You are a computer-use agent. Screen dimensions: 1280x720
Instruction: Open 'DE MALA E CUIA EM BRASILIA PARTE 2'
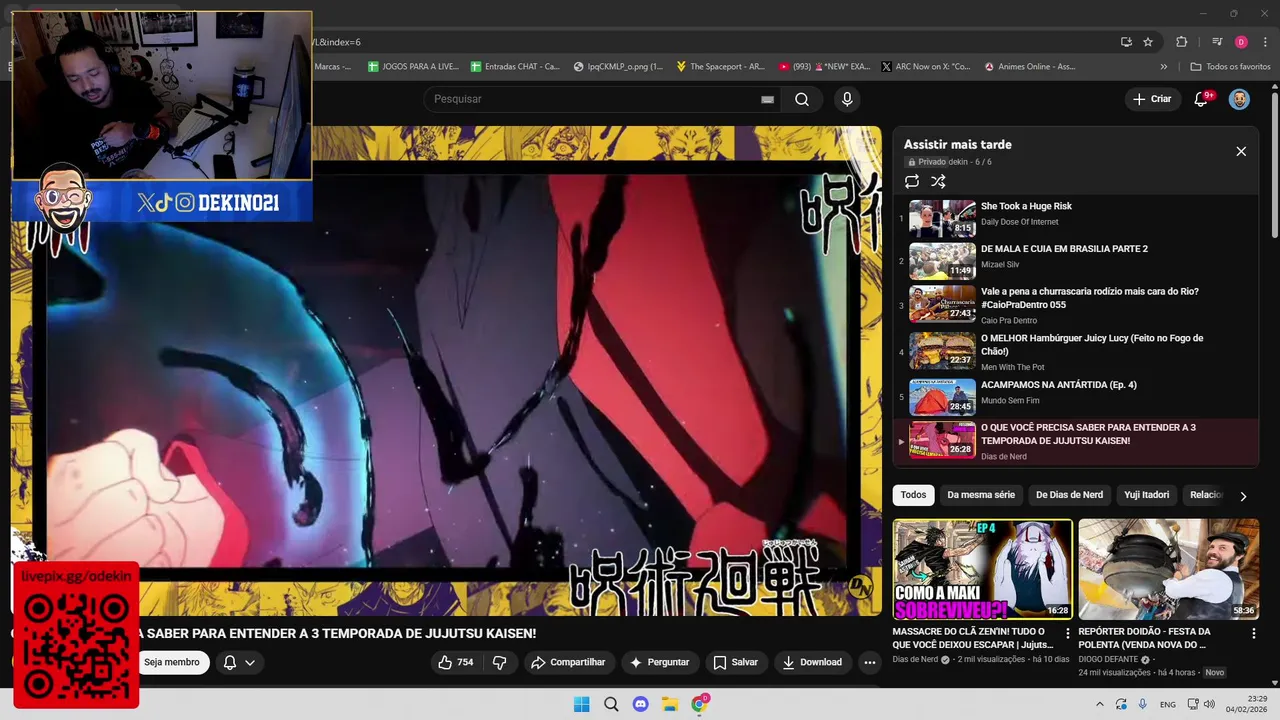click(x=1074, y=261)
